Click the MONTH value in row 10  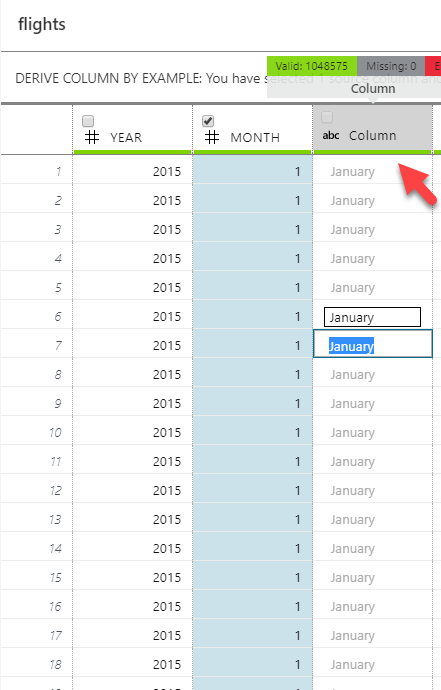click(298, 433)
